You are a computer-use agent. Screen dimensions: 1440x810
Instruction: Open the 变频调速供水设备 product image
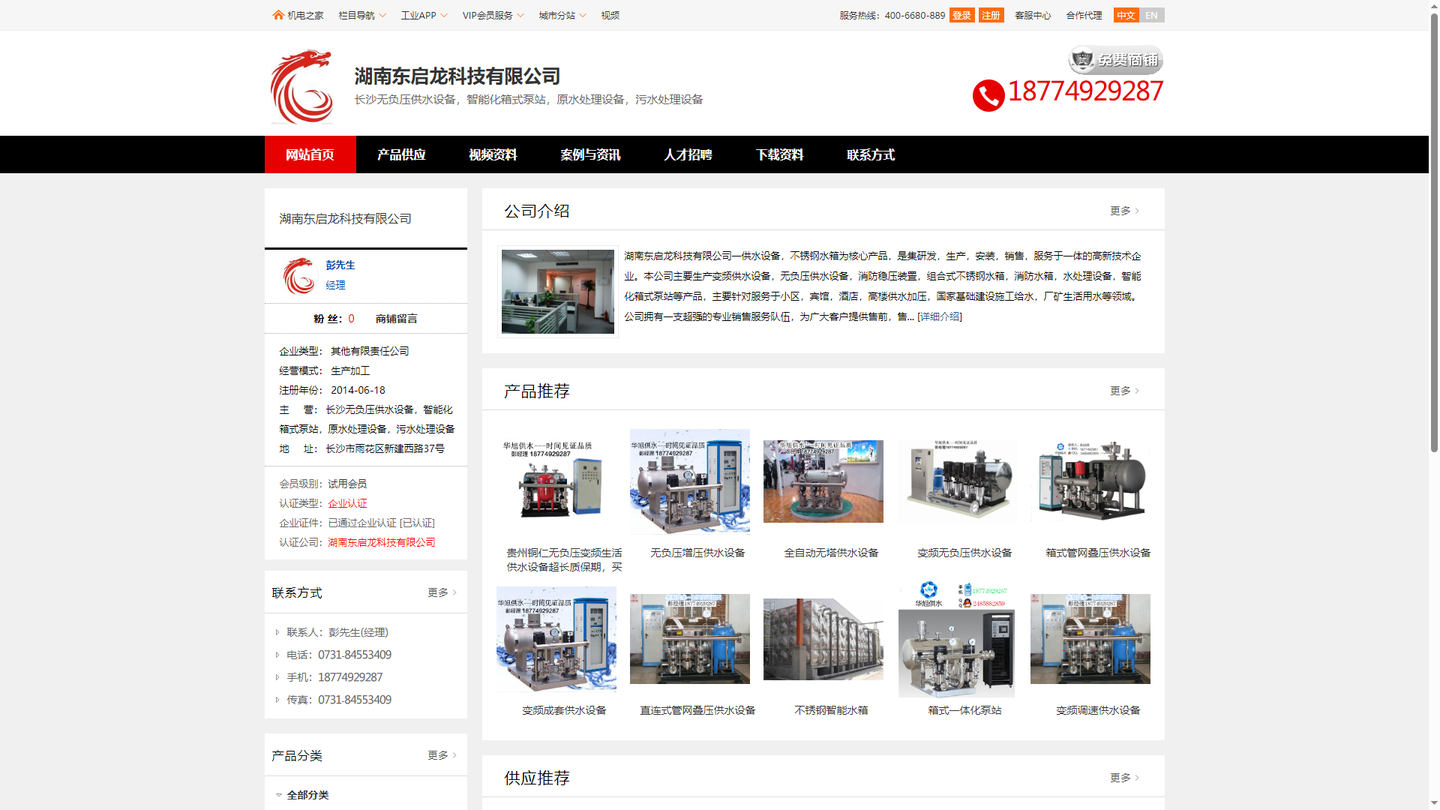click(x=1091, y=640)
